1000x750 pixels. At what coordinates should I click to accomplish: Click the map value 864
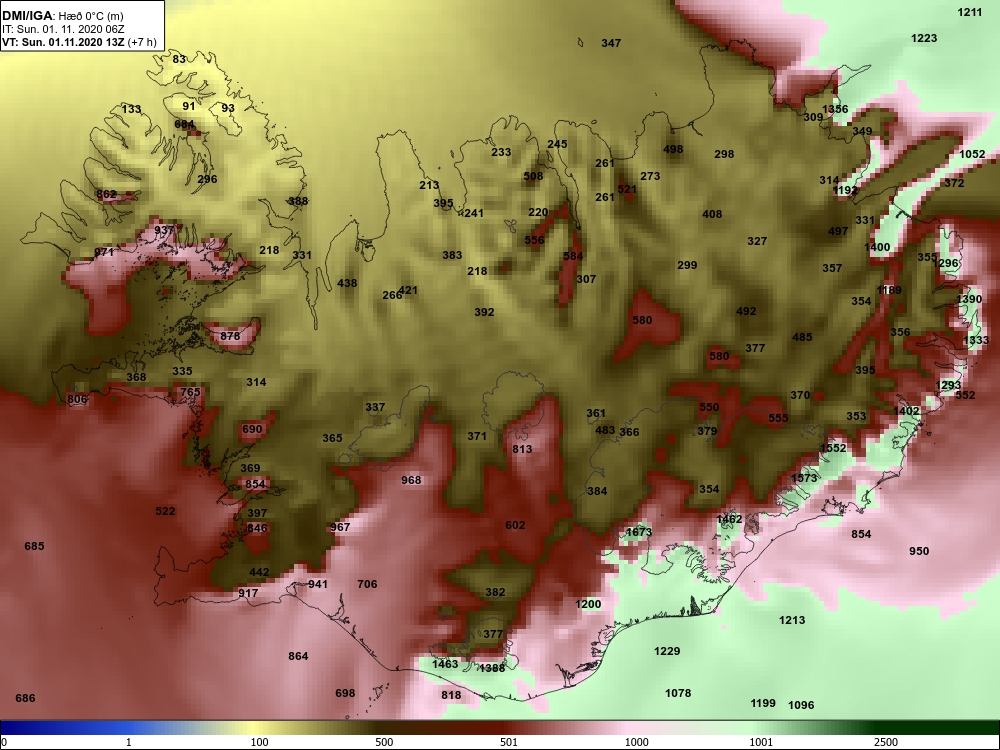pyautogui.click(x=298, y=656)
